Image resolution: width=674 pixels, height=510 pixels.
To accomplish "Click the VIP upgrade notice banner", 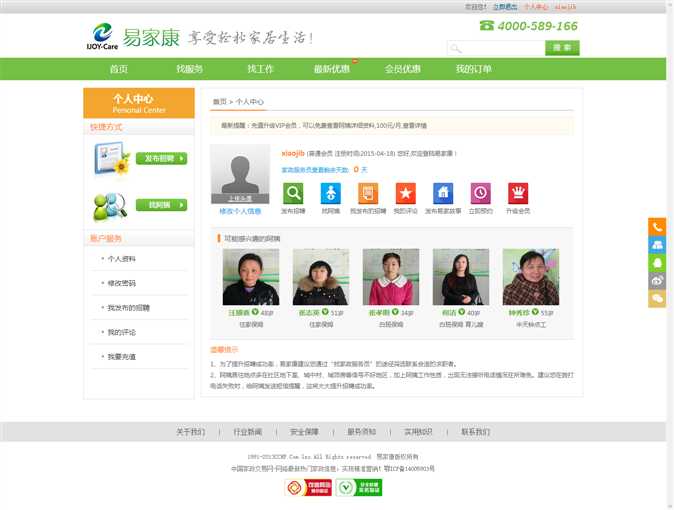I will [x=392, y=126].
